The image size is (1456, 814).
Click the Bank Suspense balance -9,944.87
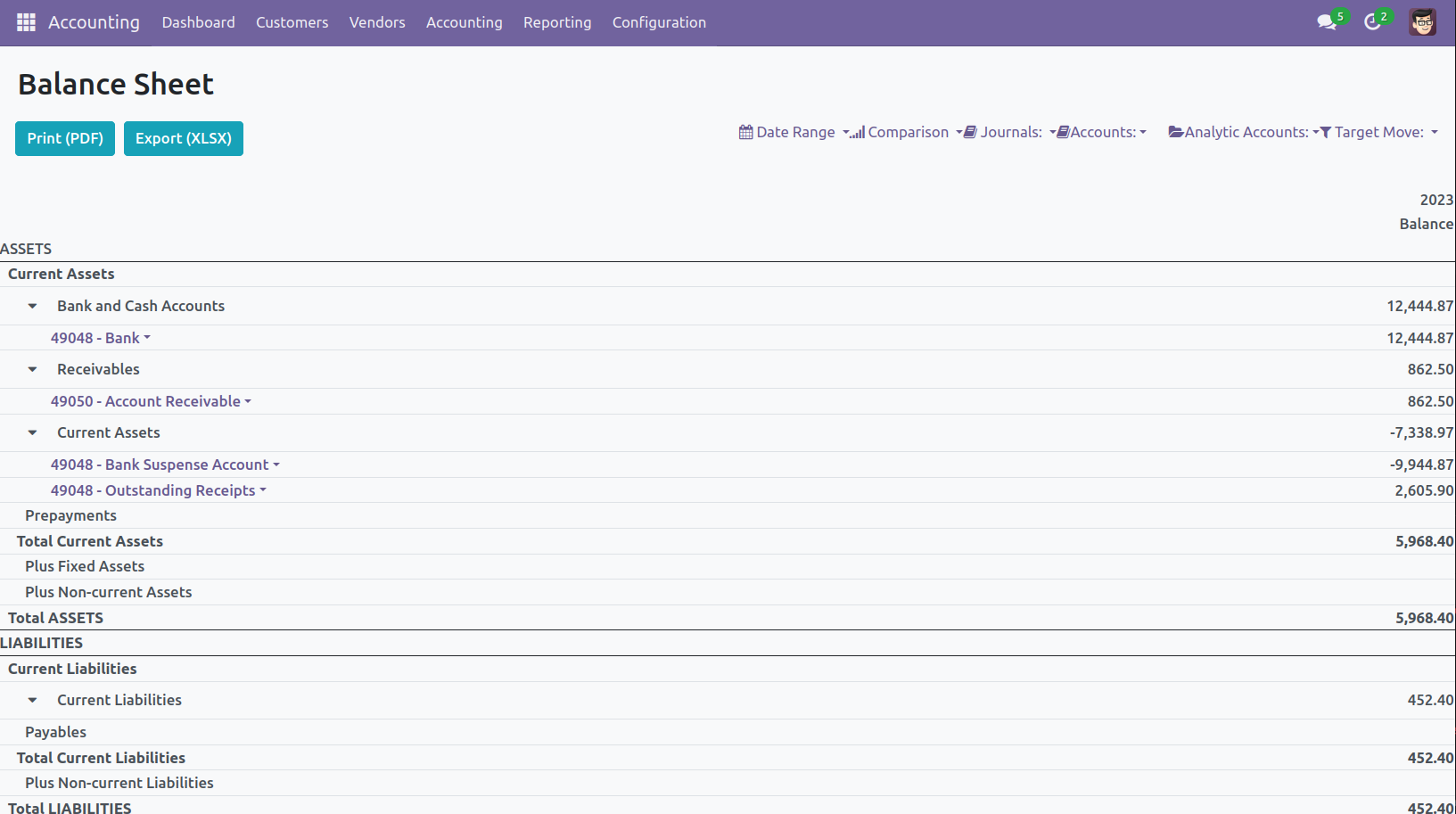(1421, 465)
